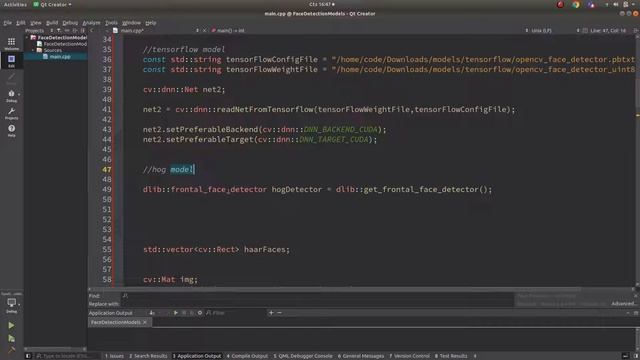Toggle left sidebar visibility in status bar
640x360 pixels.
point(28,356)
